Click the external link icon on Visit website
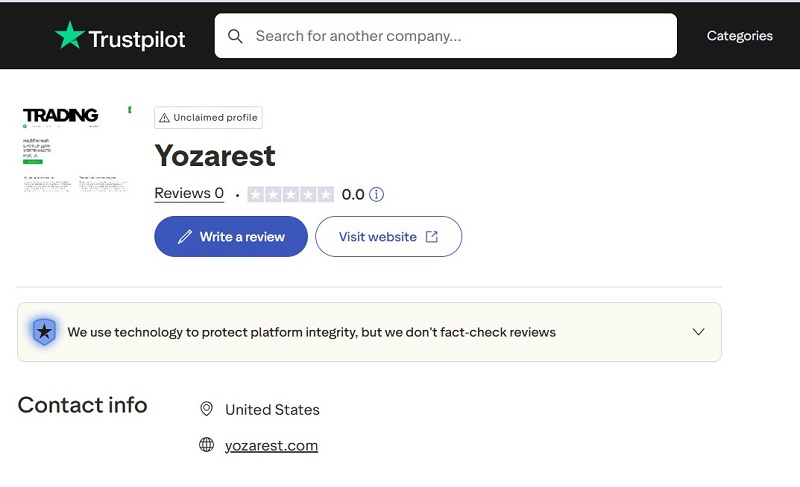The image size is (800, 487). (432, 237)
